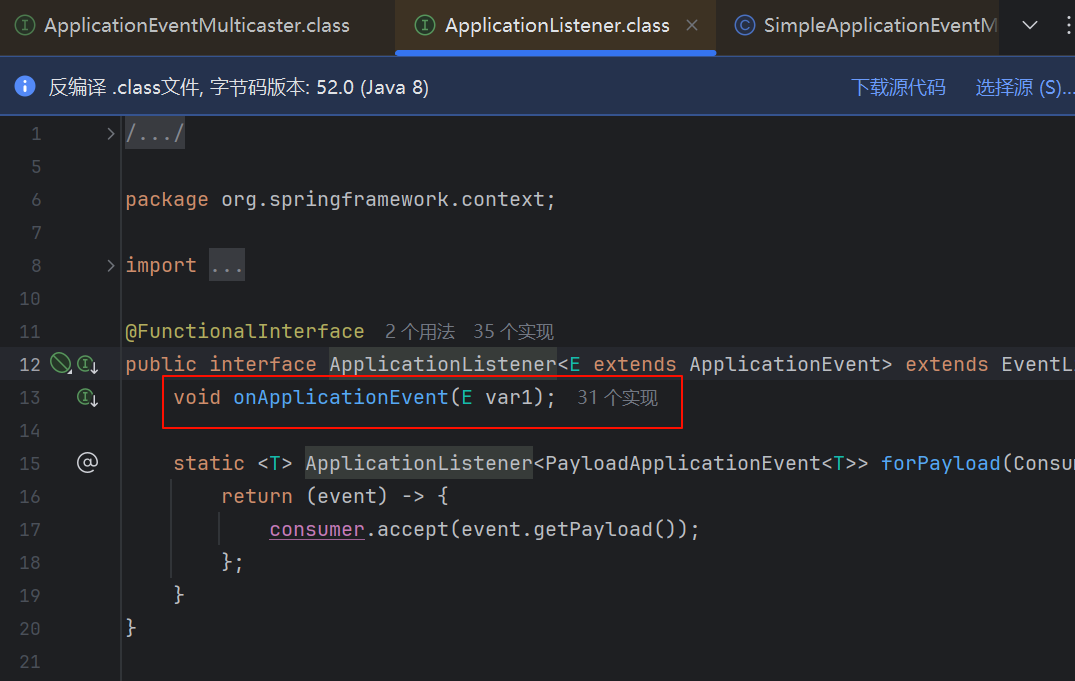Click the green no-entry gutter icon on line 12
Image resolution: width=1075 pixels, height=681 pixels.
point(61,363)
